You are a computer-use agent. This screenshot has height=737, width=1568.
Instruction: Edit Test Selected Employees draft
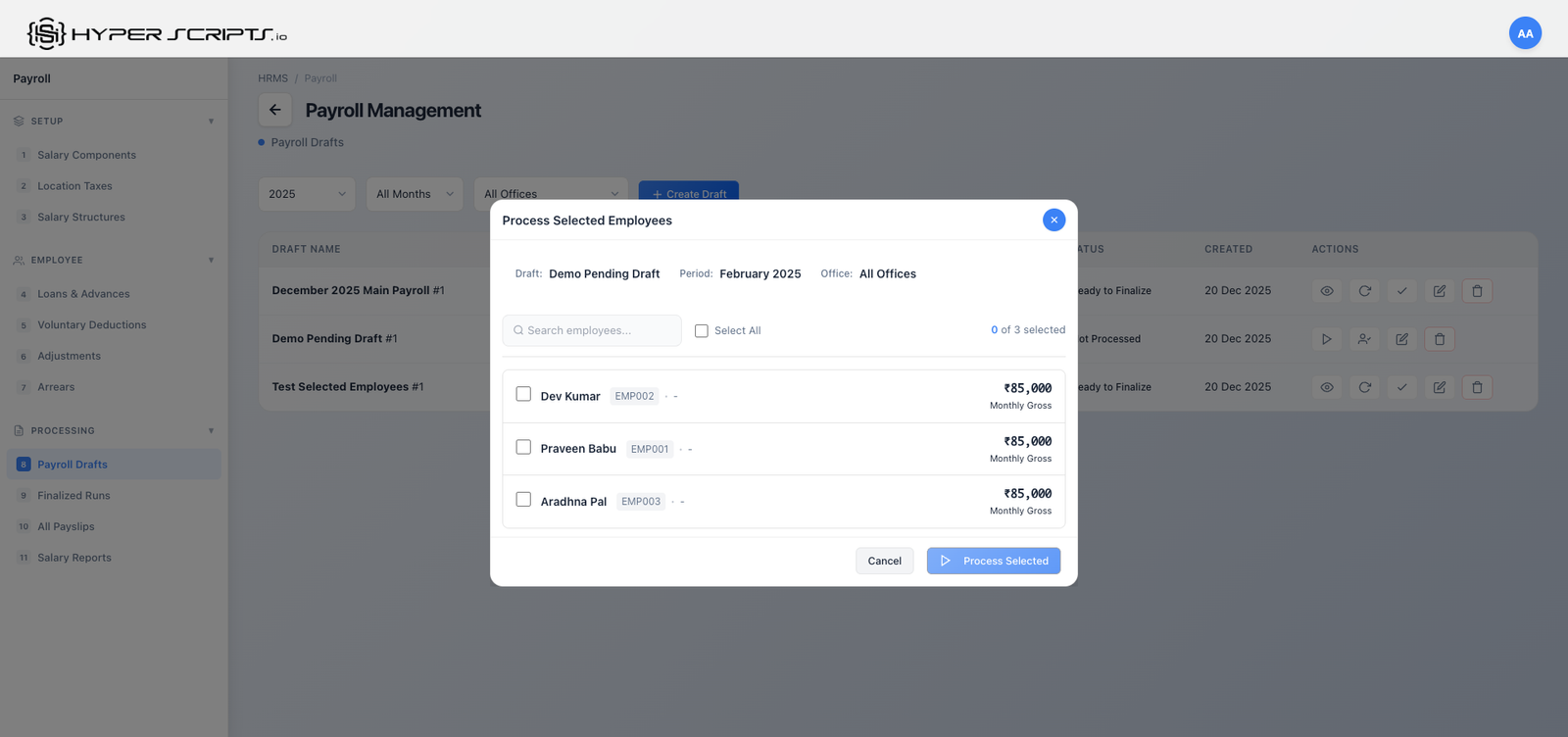point(1439,387)
